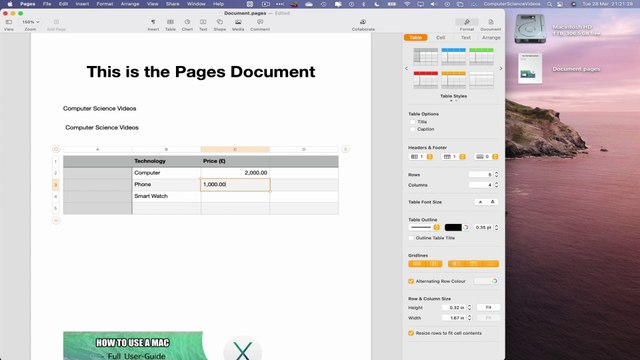
Task: Open the outline colour wheel picker
Action: [465, 227]
